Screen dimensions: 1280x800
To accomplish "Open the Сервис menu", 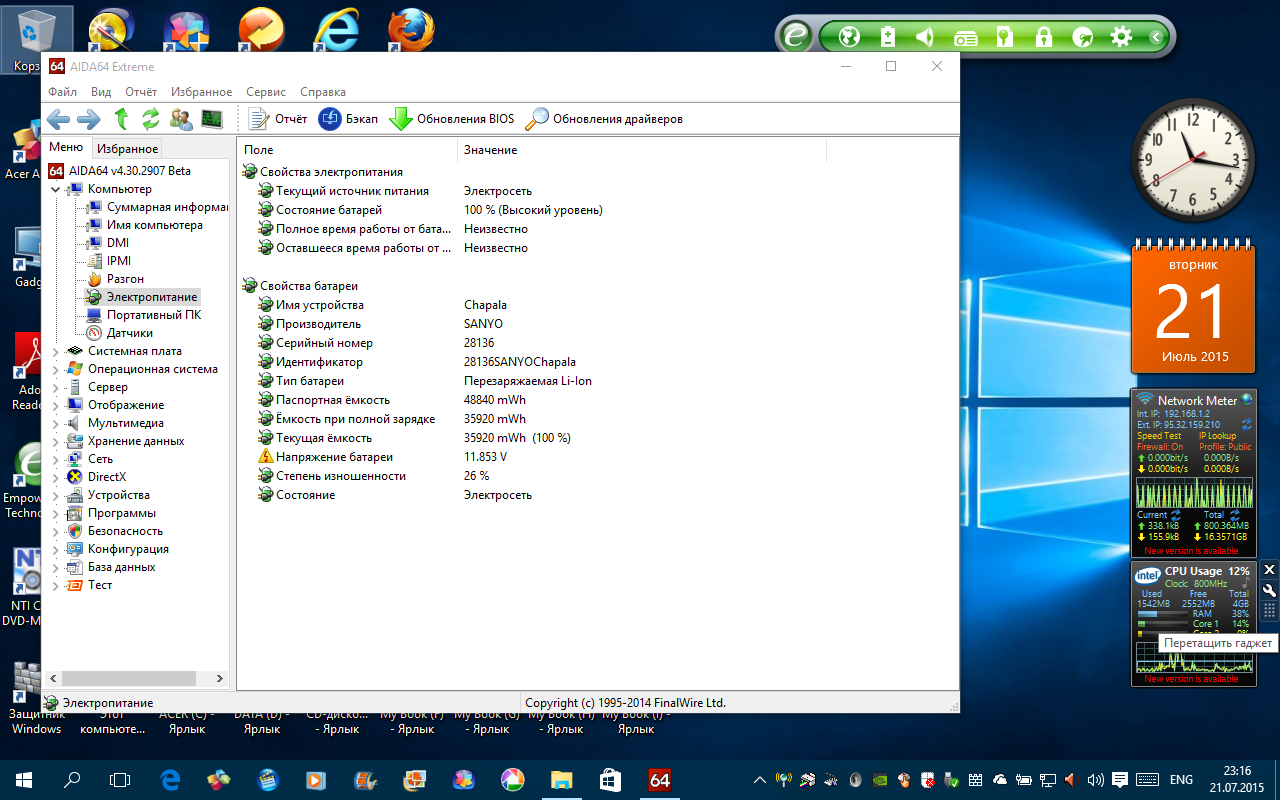I will click(266, 92).
